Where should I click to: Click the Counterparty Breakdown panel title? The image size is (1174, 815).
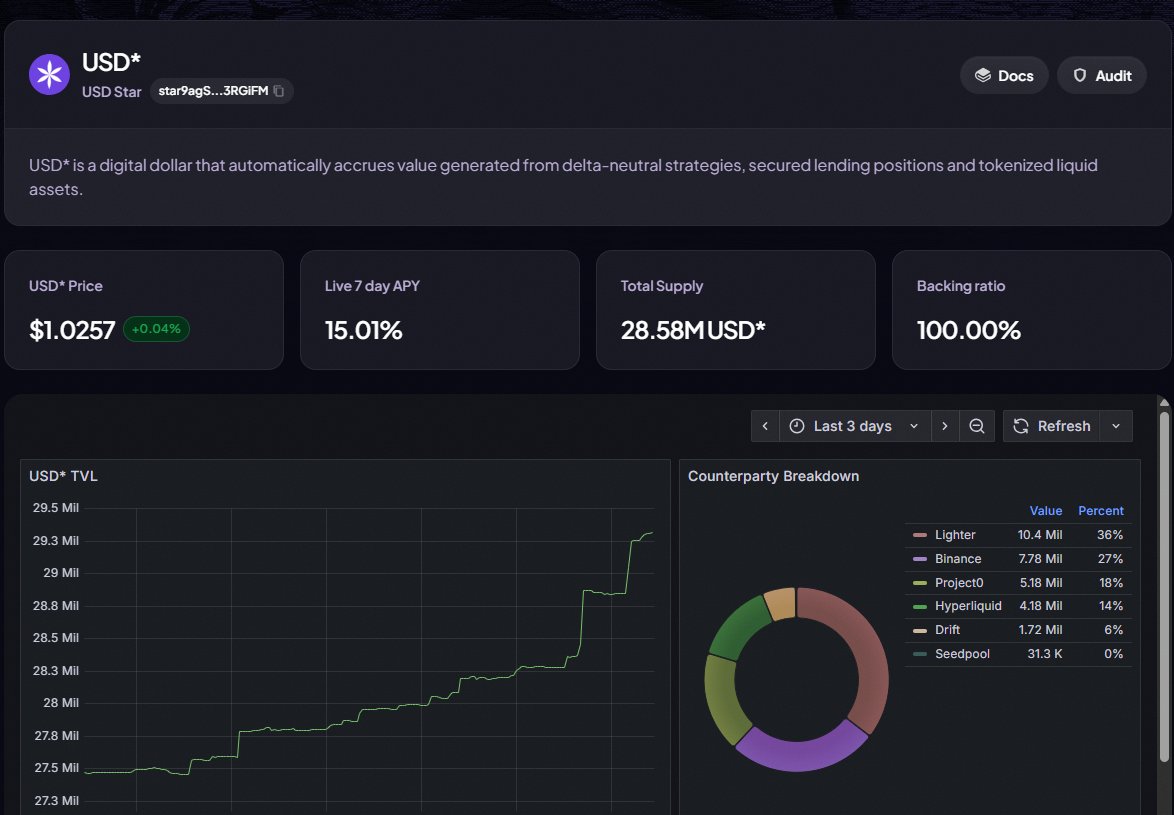coord(773,476)
